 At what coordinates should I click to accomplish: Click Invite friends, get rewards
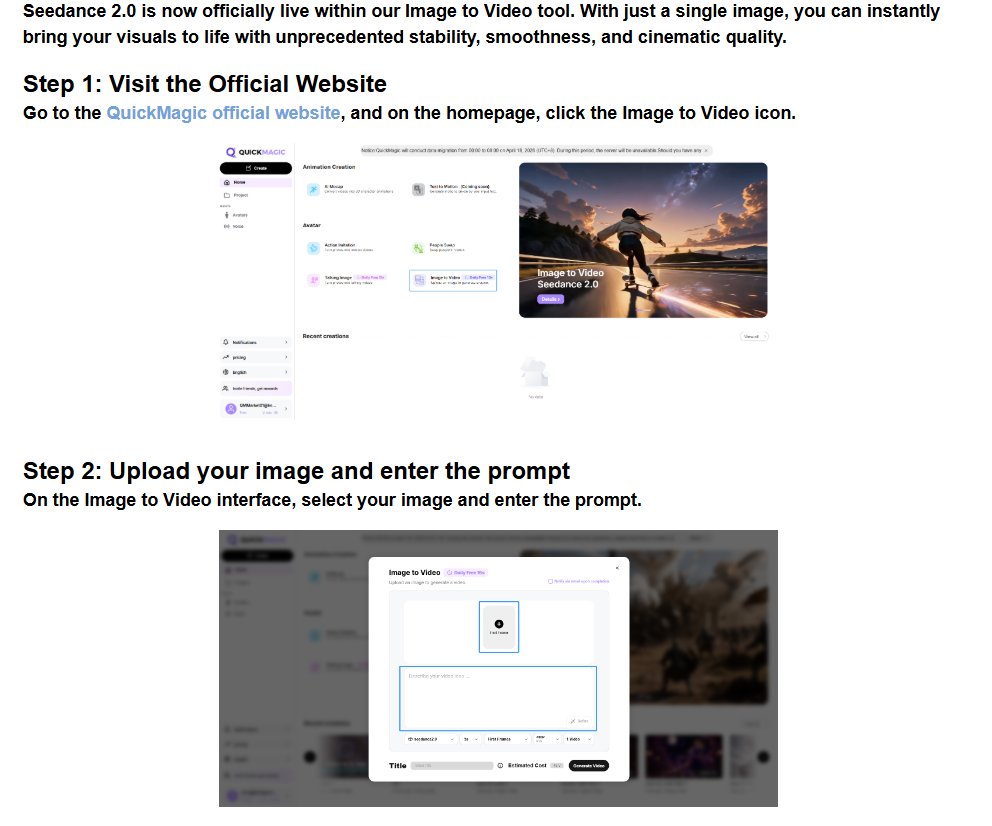(256, 388)
